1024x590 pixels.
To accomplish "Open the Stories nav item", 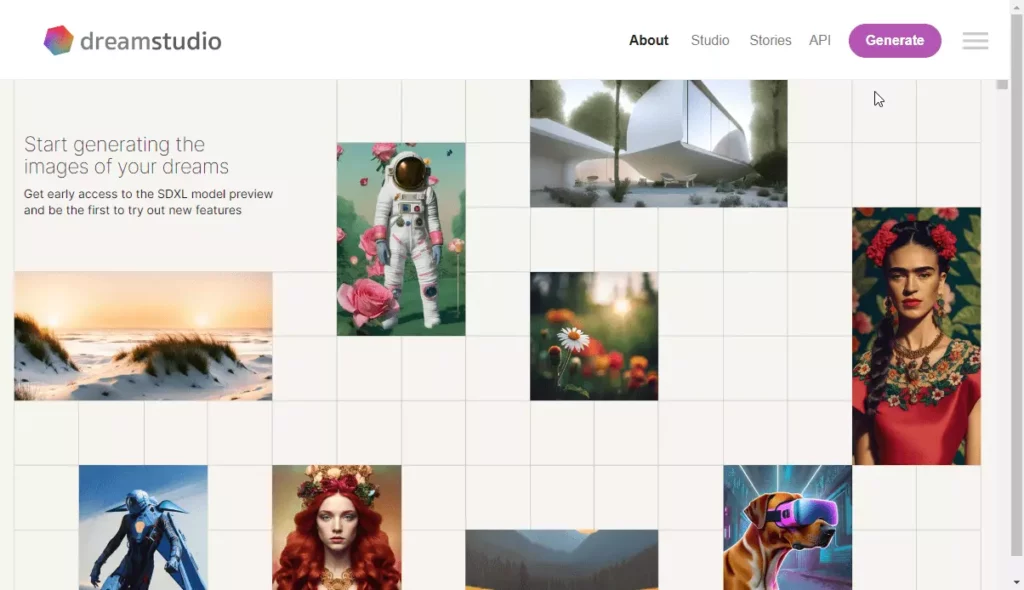I will point(770,41).
